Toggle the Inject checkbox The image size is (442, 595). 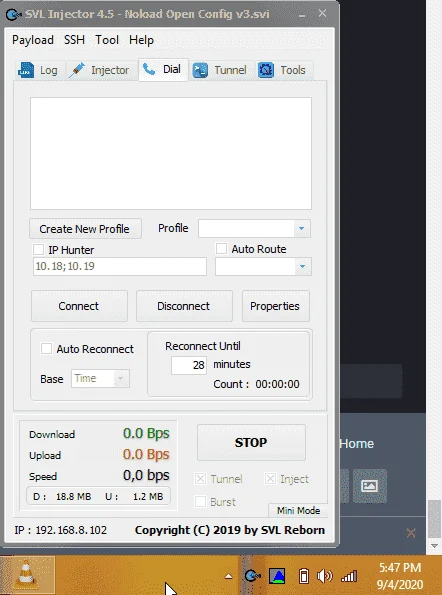[270, 479]
